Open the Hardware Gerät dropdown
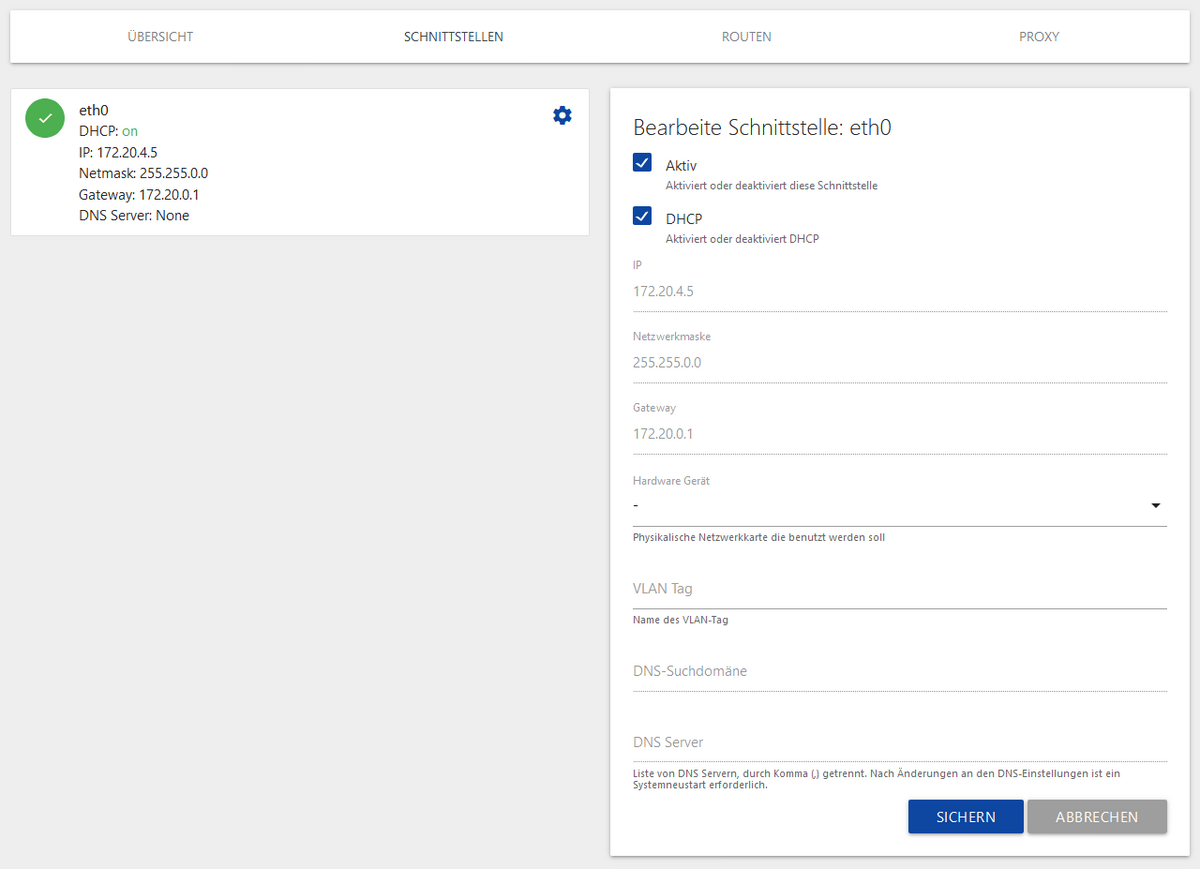The image size is (1200, 869). pos(900,506)
